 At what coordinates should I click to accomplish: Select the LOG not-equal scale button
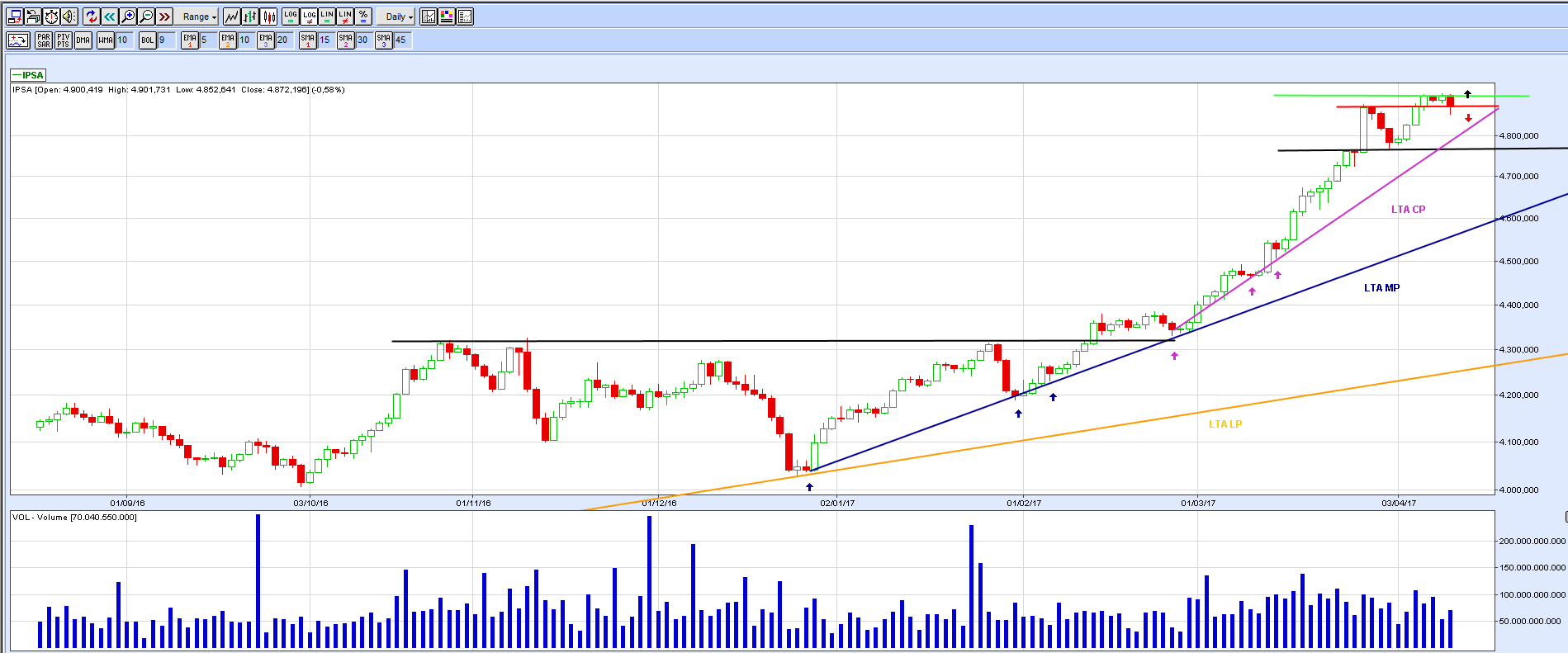309,17
